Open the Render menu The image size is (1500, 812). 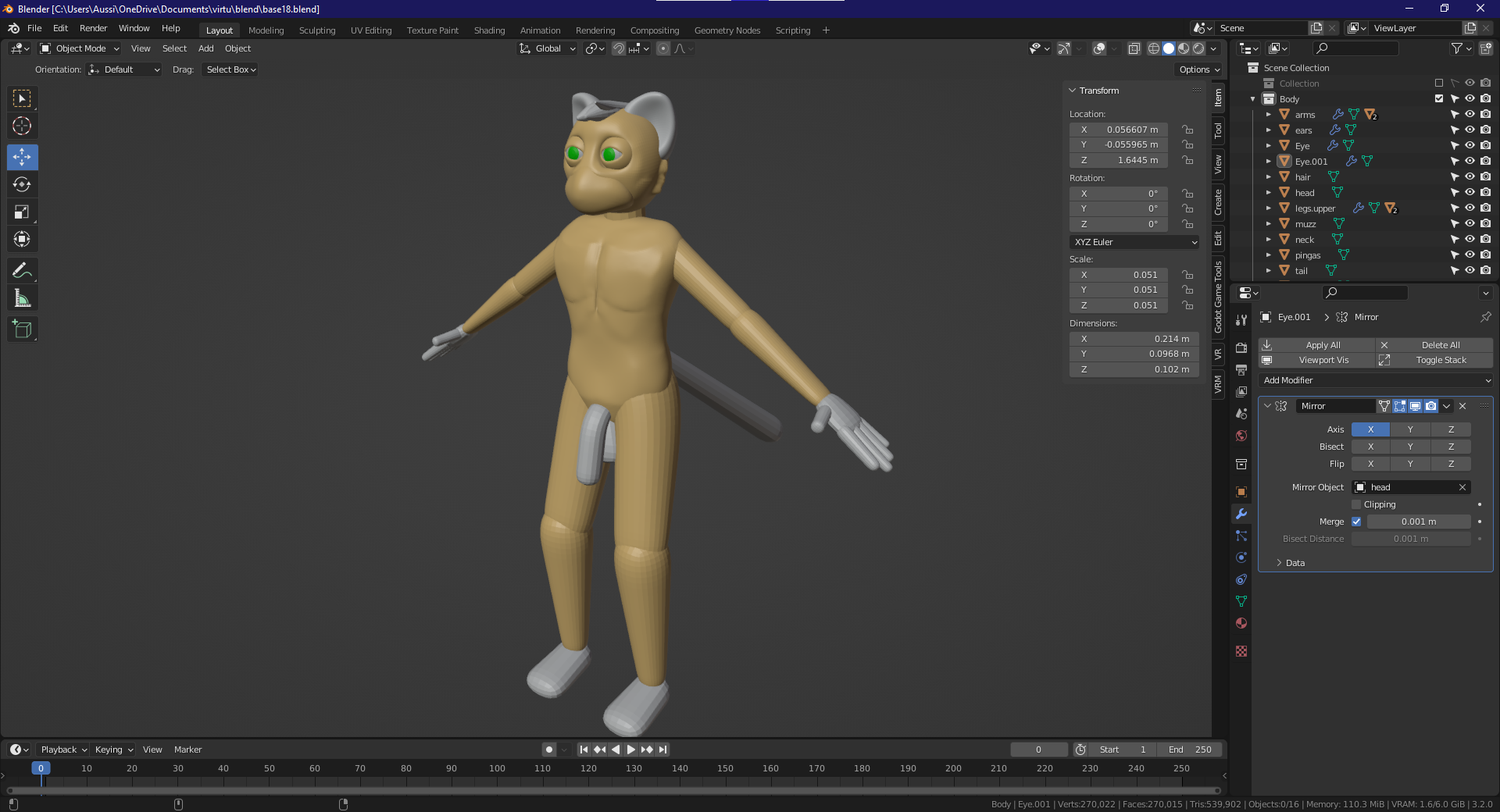[x=93, y=28]
